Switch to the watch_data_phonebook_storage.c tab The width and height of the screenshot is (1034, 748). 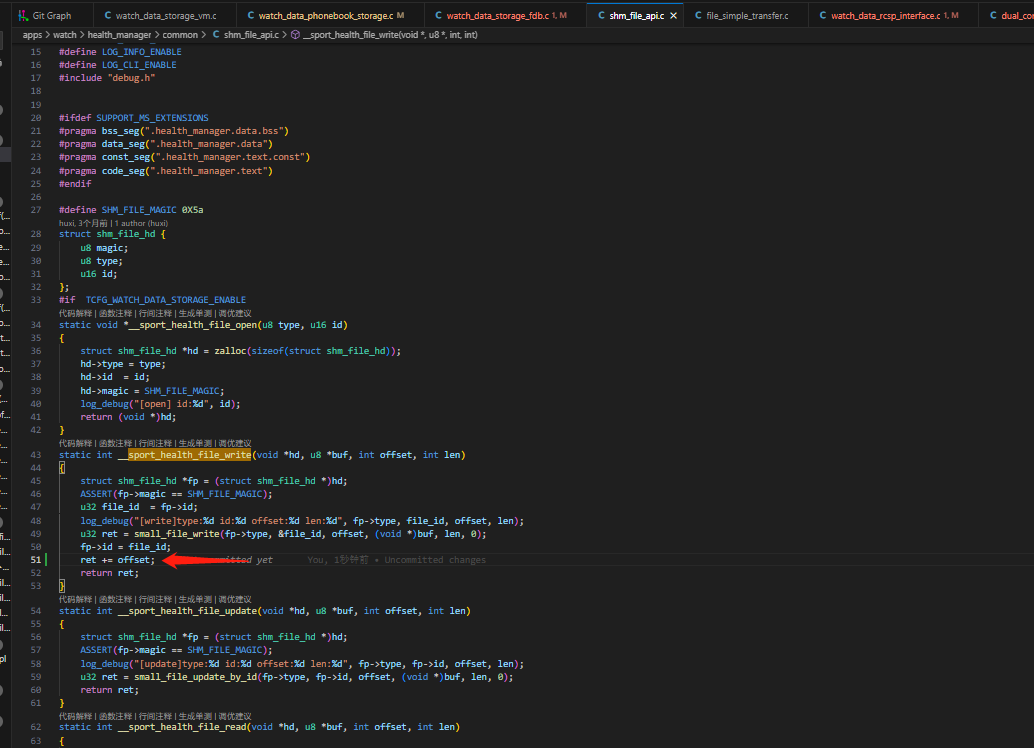click(326, 15)
